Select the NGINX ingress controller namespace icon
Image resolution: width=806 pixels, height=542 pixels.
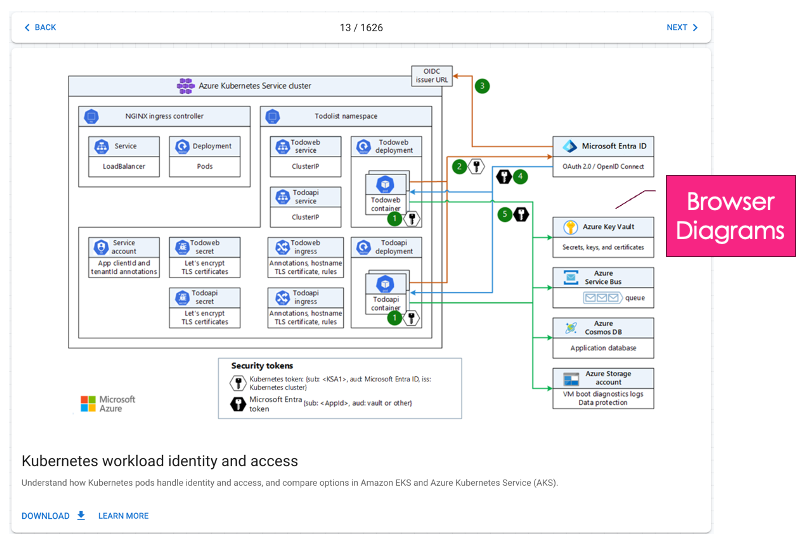(x=91, y=117)
